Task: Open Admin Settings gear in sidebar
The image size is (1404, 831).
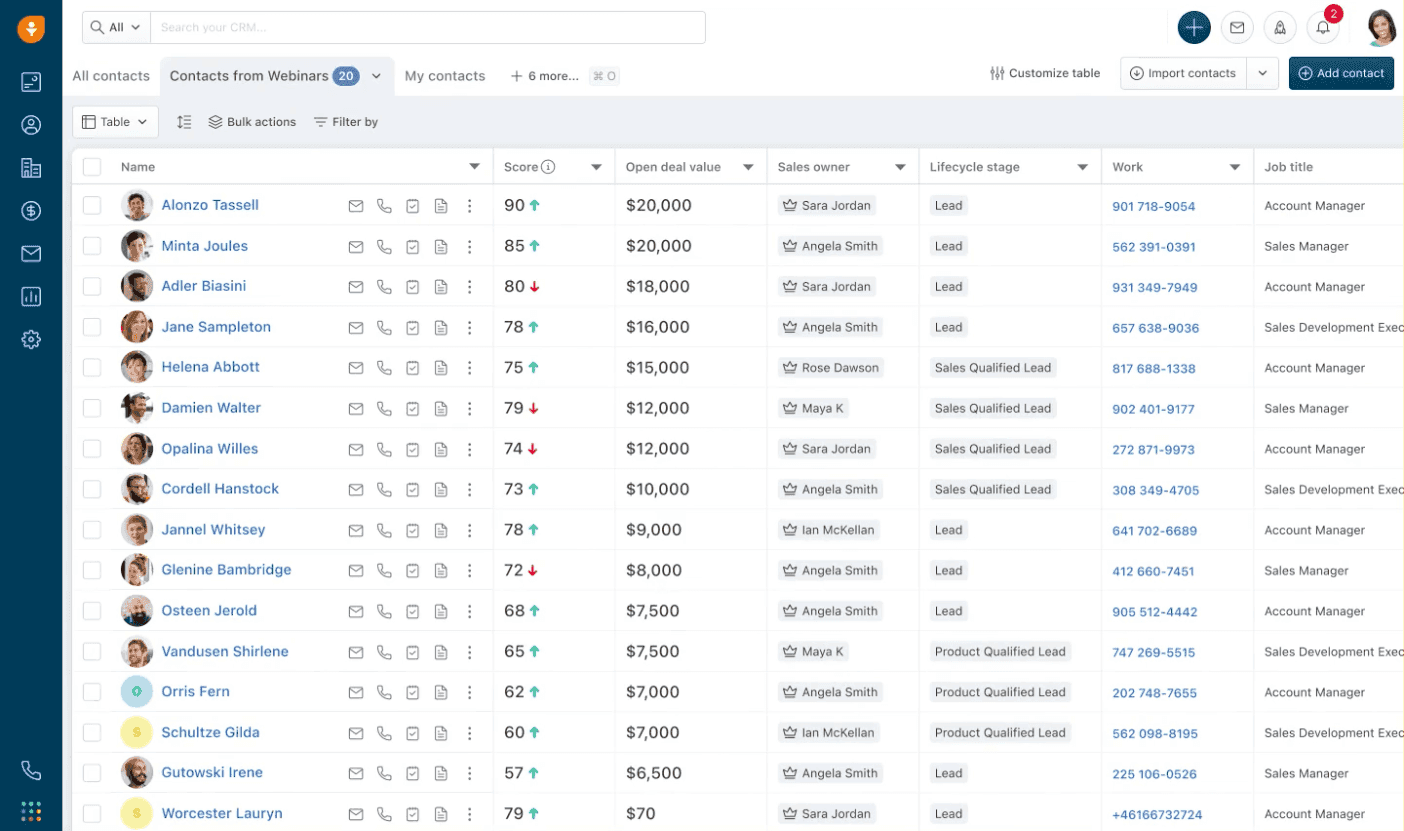Action: tap(31, 340)
